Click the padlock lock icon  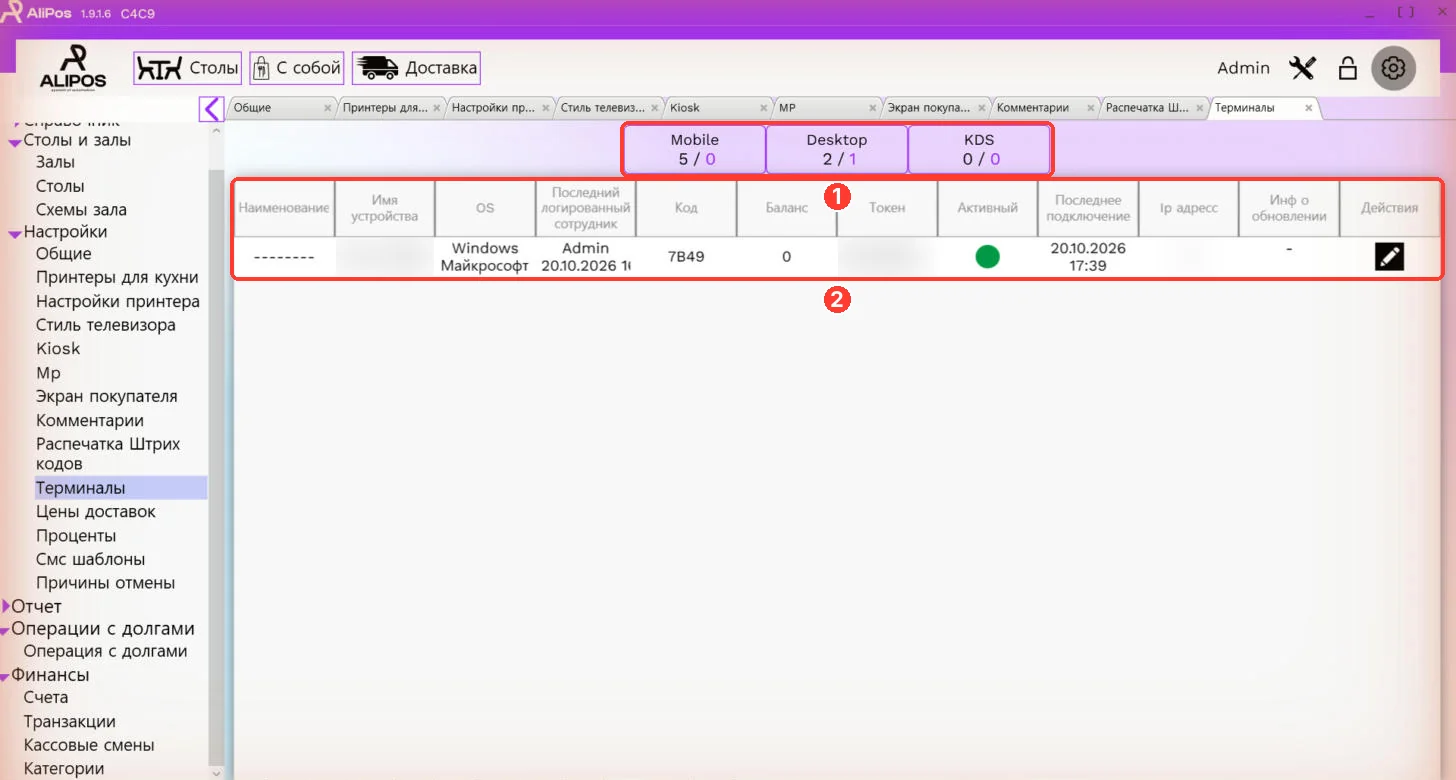1348,68
